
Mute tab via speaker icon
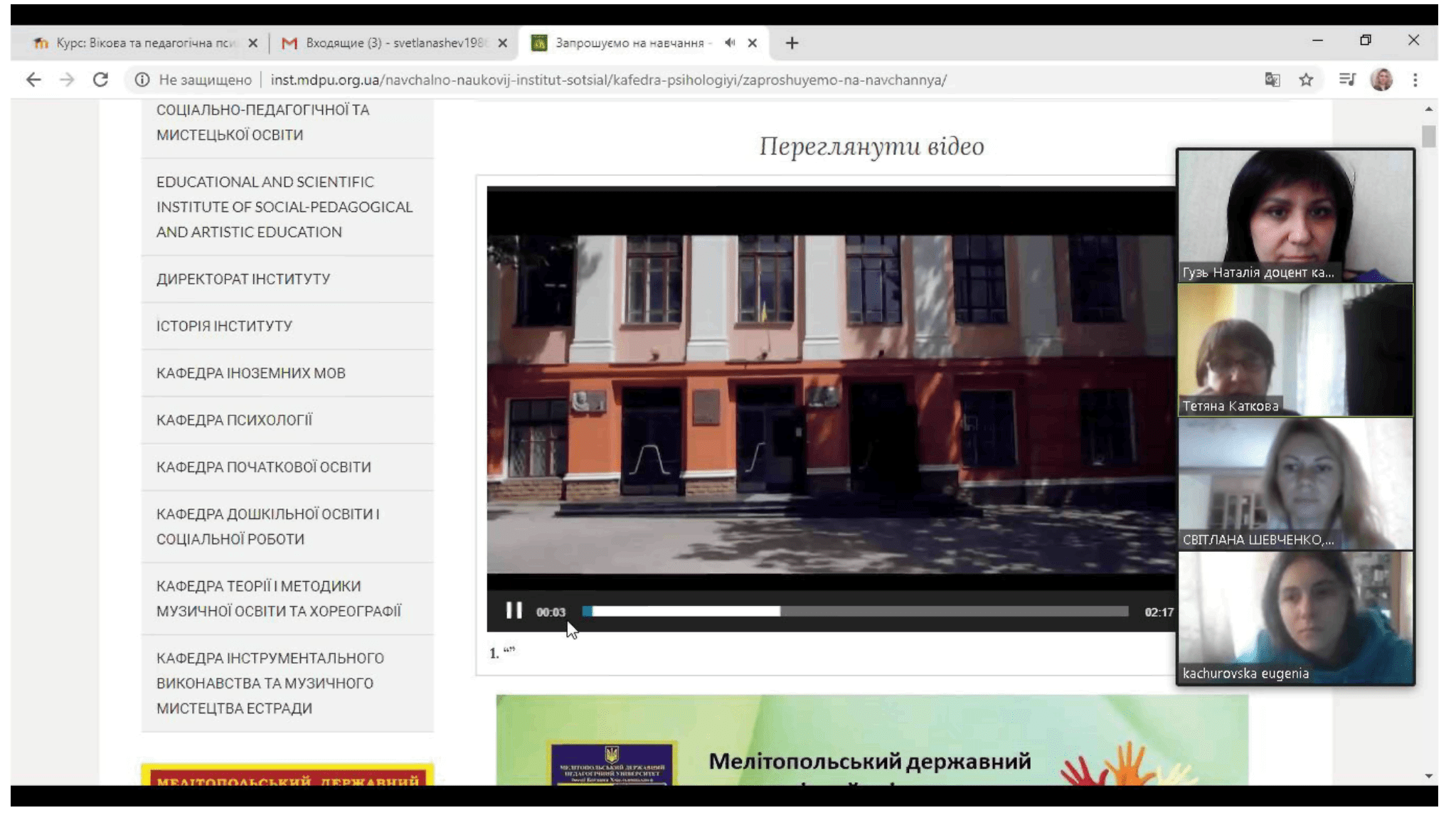[730, 43]
